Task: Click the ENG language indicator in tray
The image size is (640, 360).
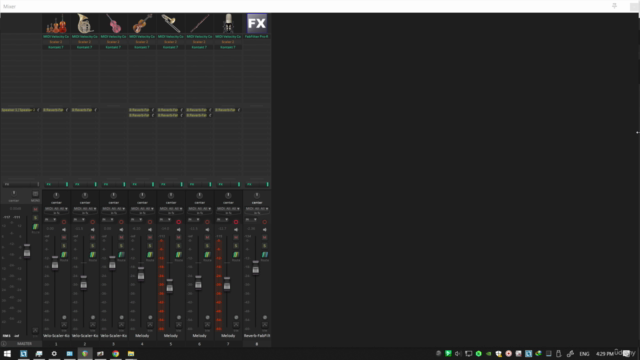Action: click(x=584, y=353)
